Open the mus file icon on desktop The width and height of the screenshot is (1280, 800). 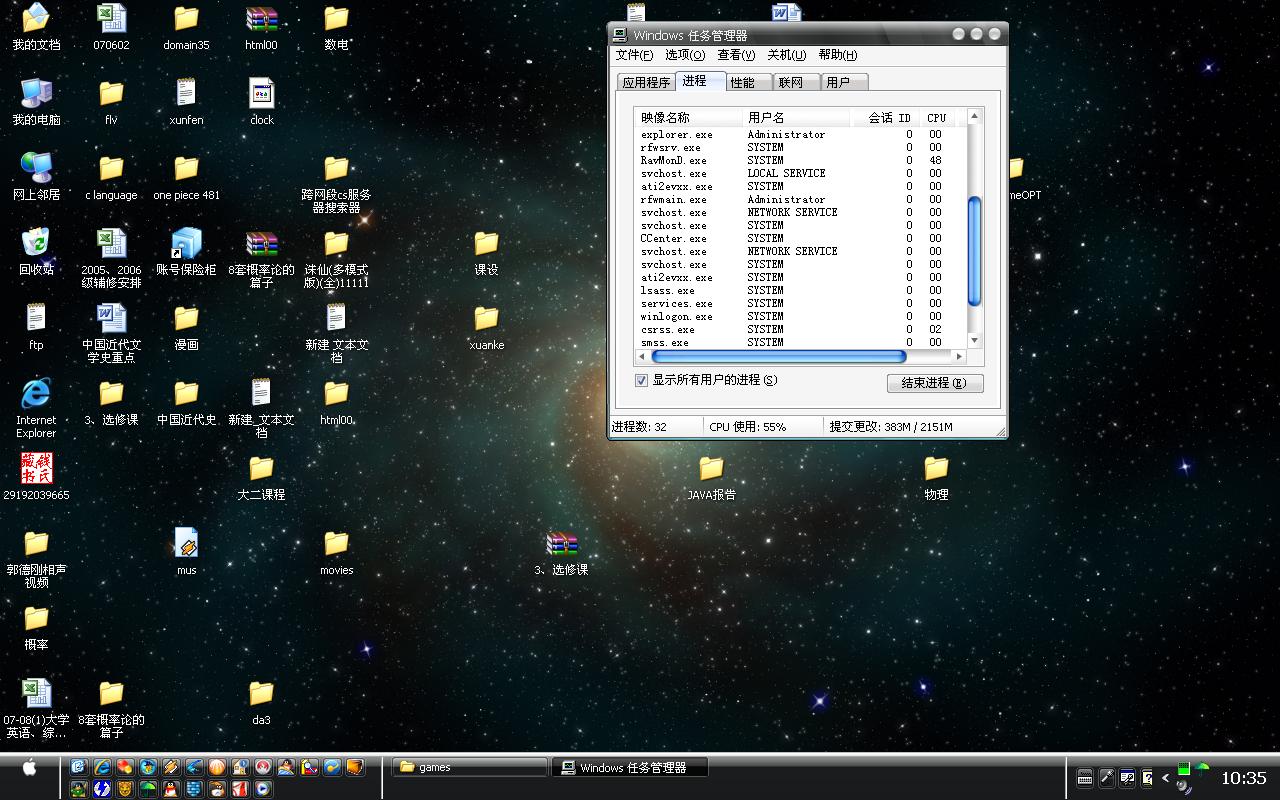186,544
